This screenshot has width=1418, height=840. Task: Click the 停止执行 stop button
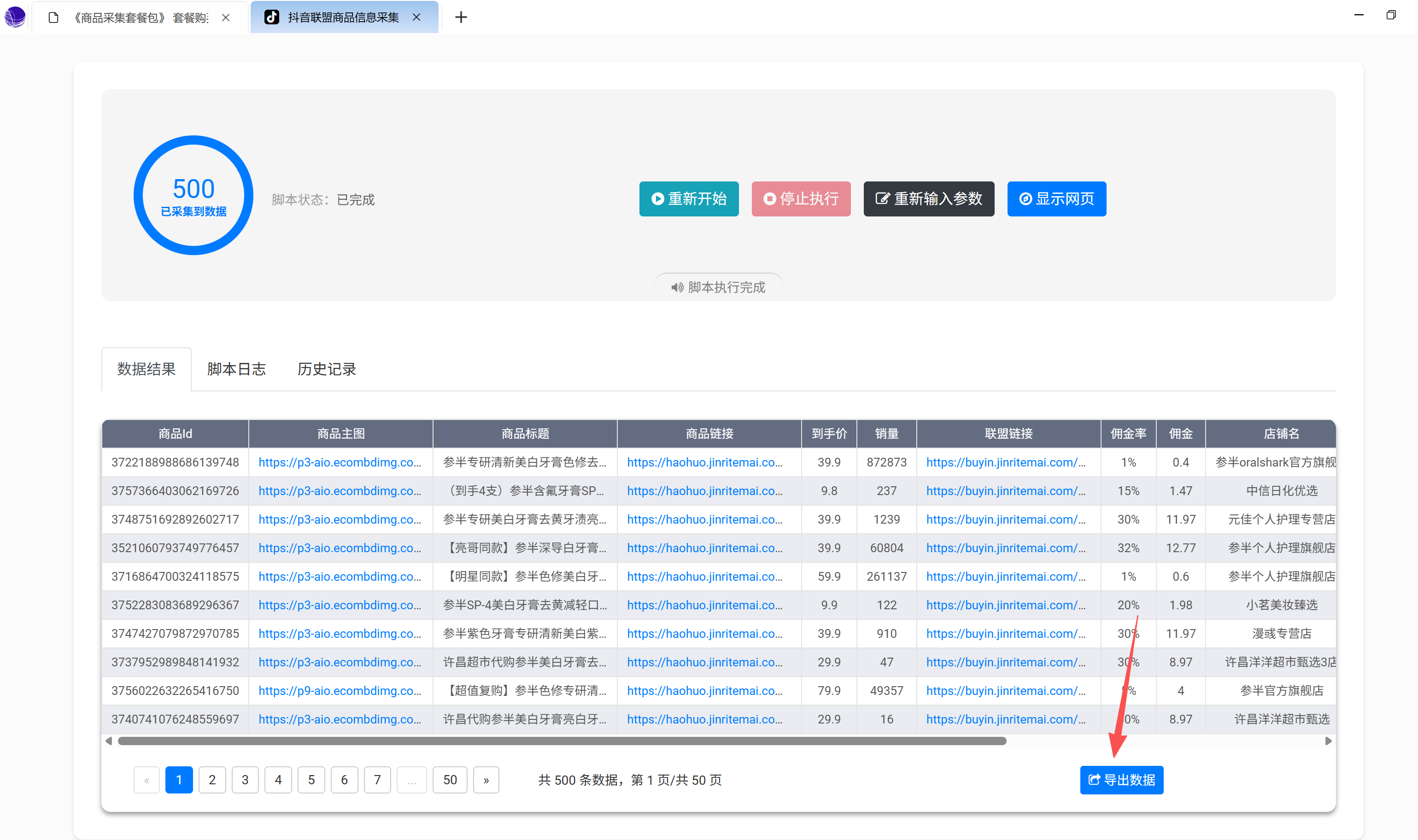point(801,198)
